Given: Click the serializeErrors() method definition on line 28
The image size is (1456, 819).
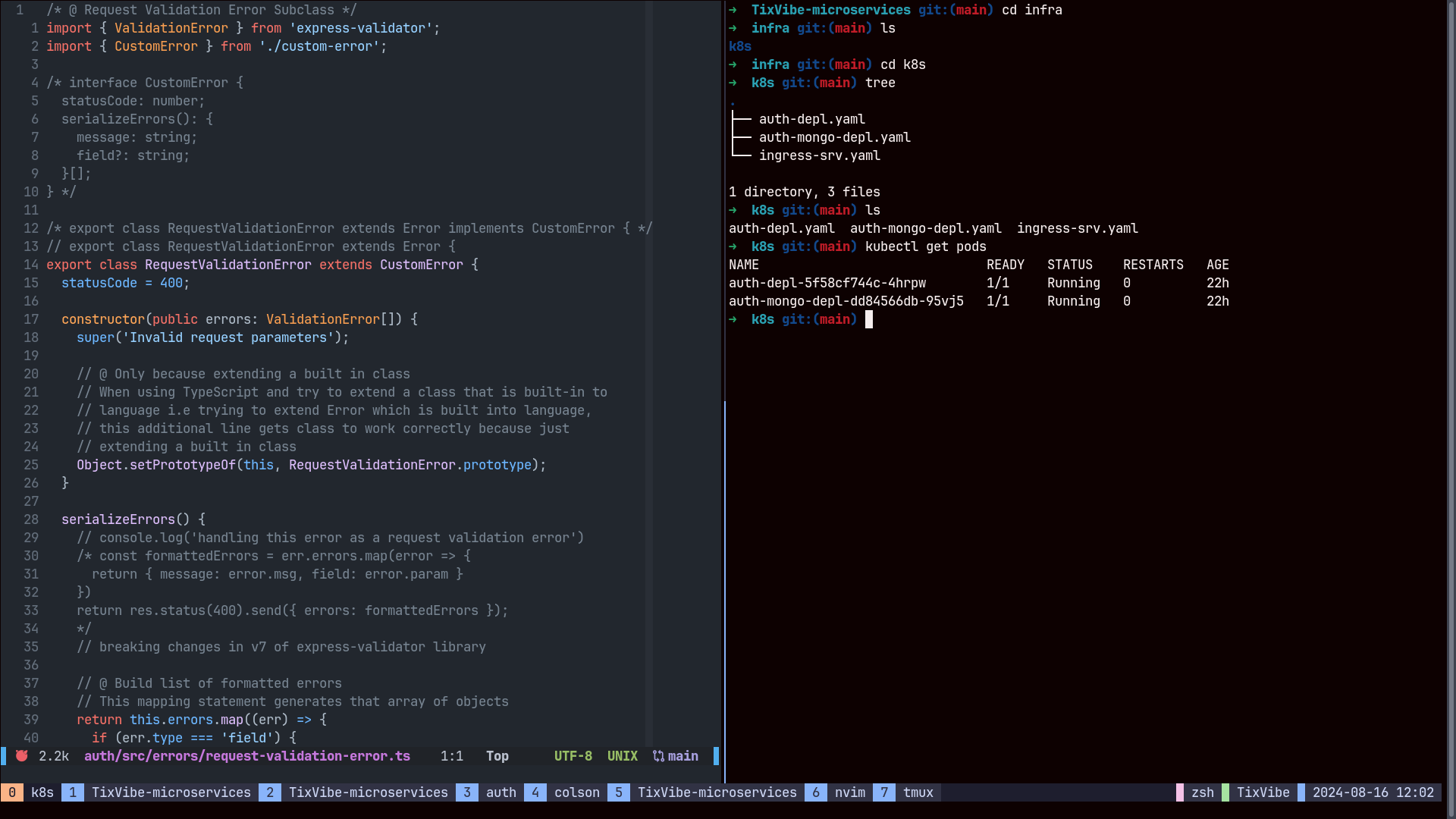Looking at the screenshot, I should pyautogui.click(x=133, y=519).
